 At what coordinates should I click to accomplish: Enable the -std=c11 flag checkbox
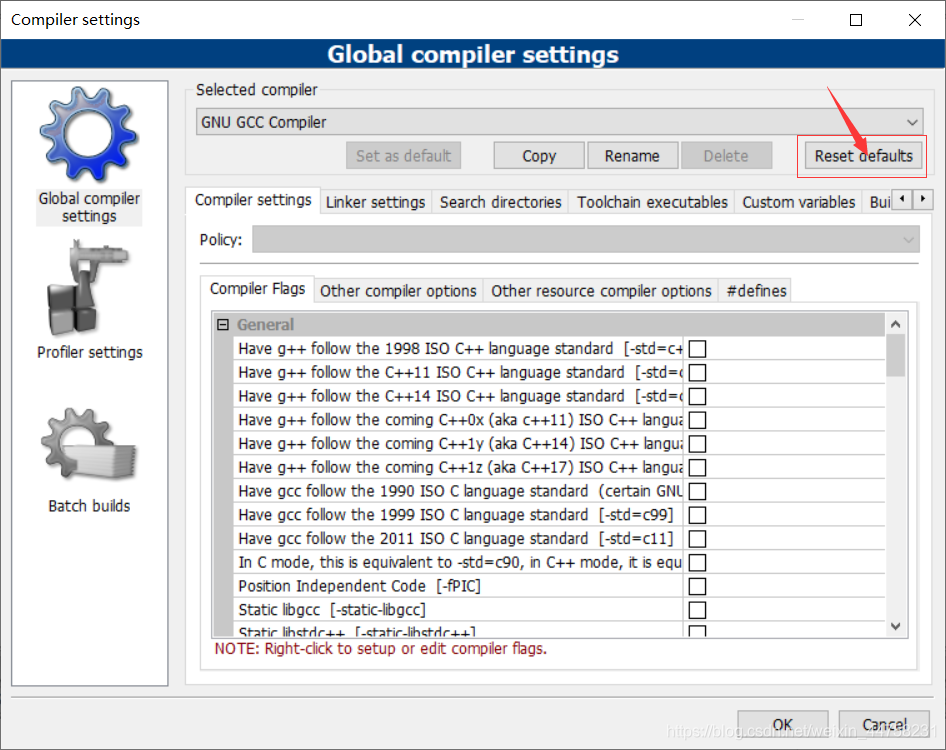697,539
